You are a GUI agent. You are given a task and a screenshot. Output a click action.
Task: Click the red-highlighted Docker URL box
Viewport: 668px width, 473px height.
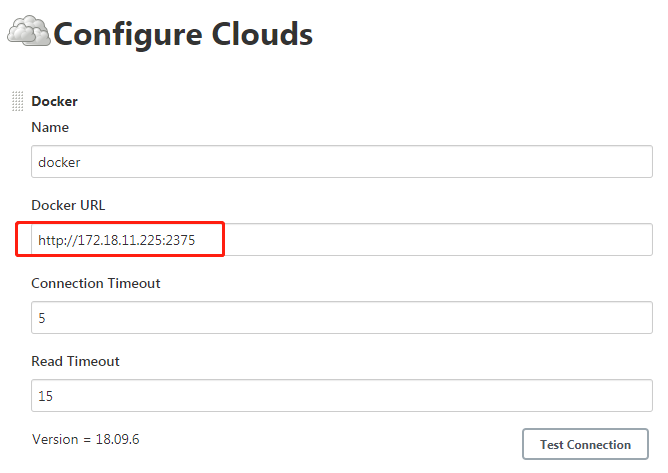[x=121, y=240]
